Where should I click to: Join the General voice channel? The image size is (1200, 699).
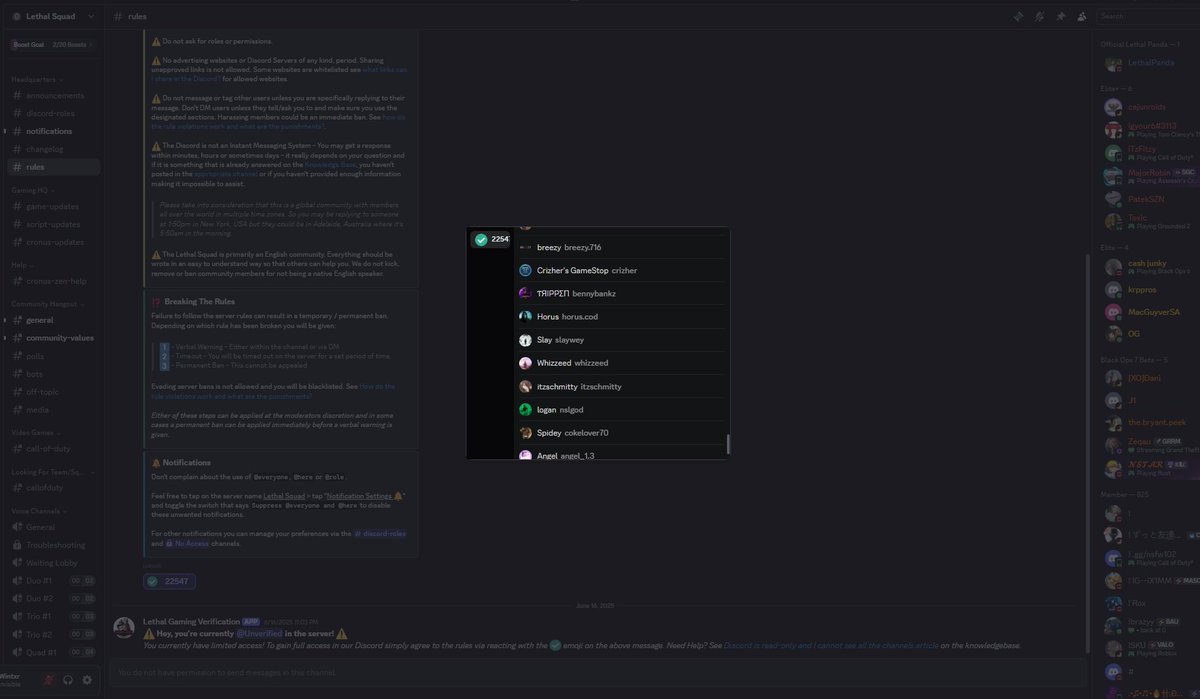tap(54, 527)
